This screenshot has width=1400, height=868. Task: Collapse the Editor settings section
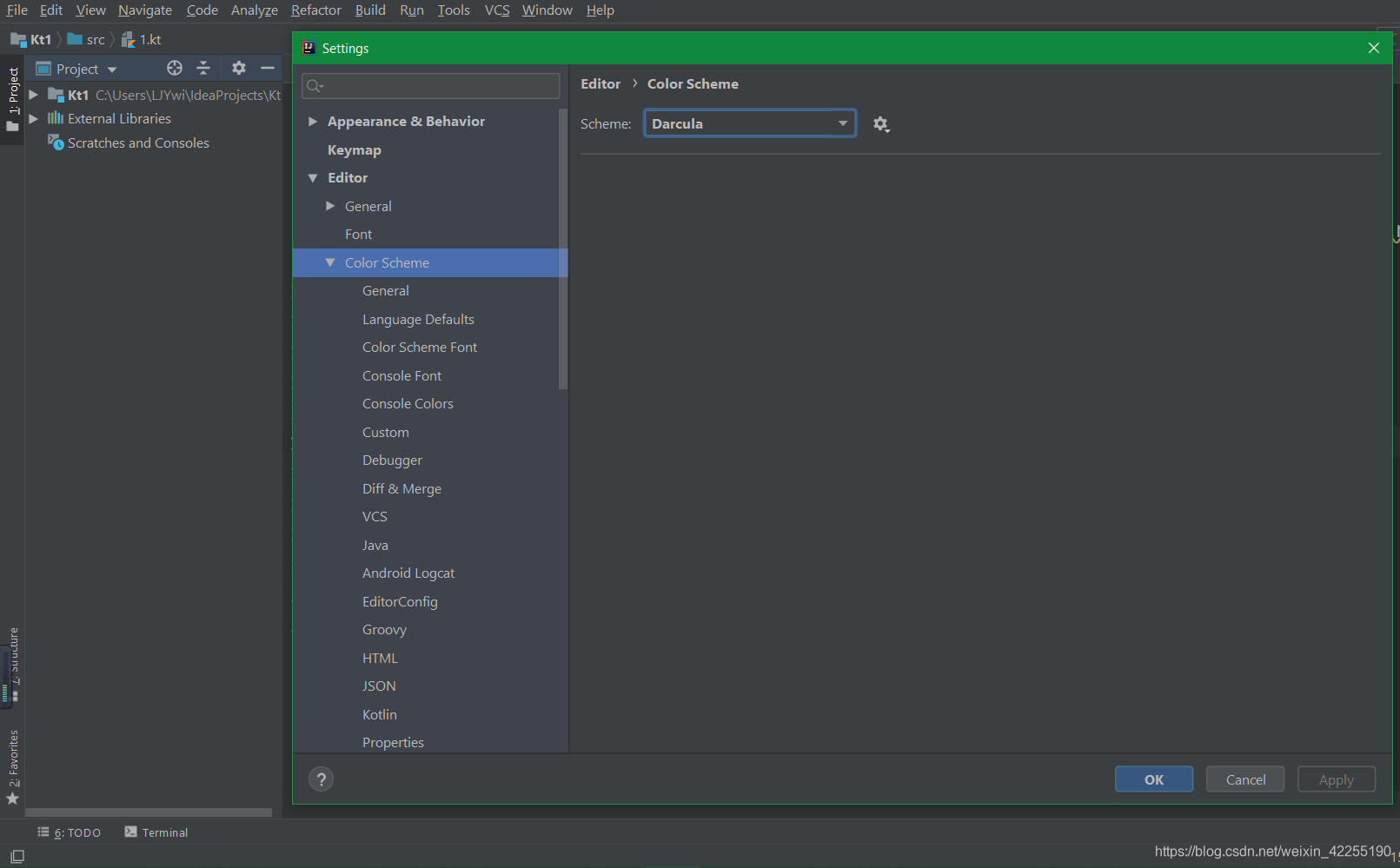tap(313, 178)
